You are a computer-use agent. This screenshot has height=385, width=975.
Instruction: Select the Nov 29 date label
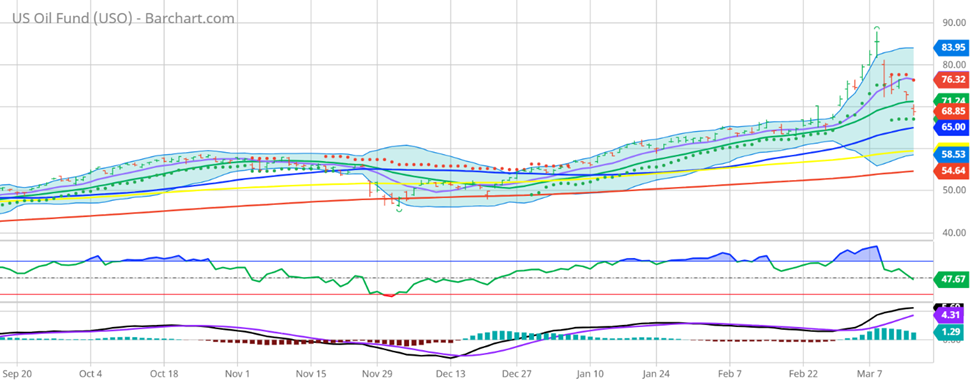pyautogui.click(x=376, y=374)
